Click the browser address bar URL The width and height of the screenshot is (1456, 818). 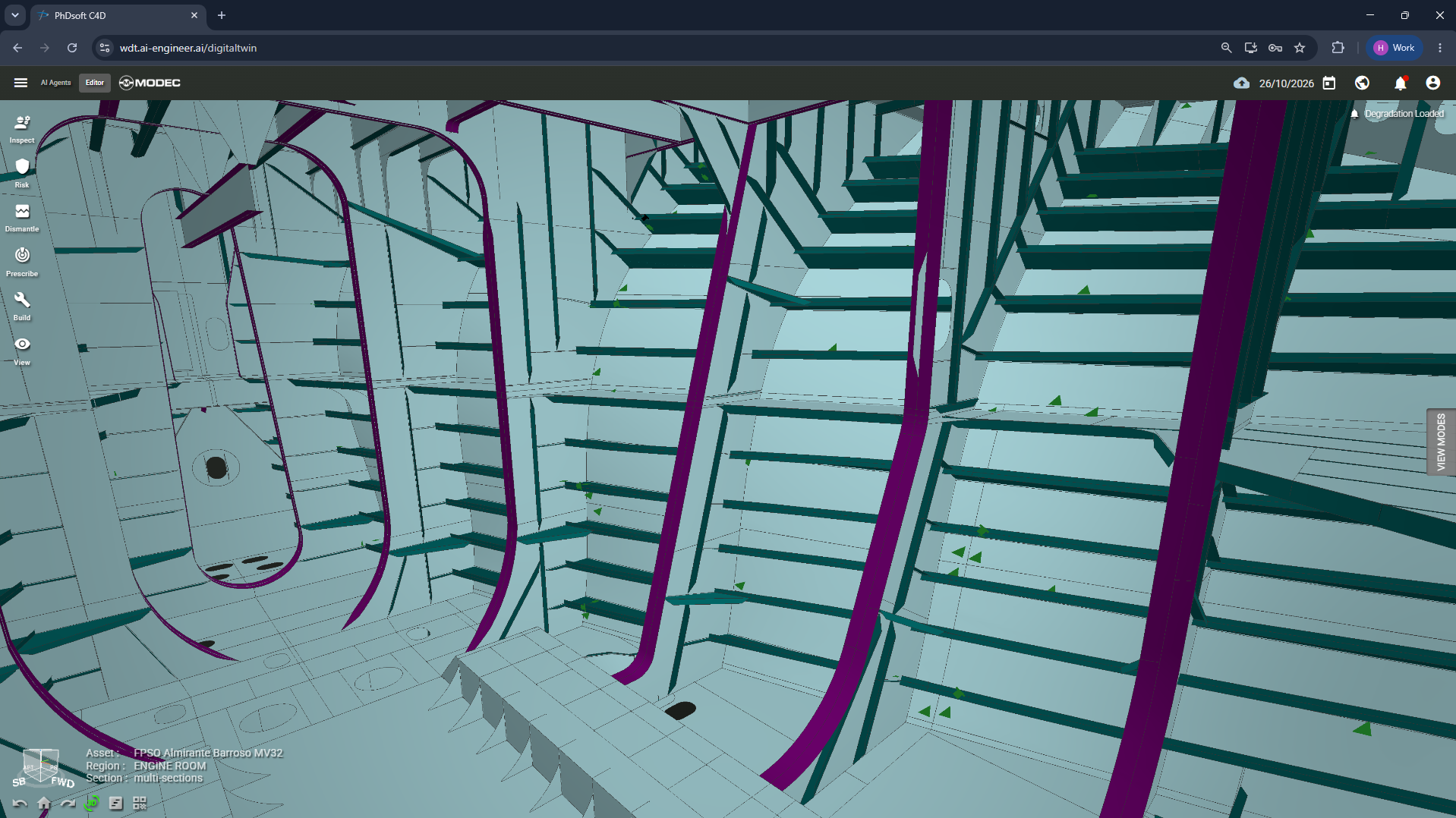click(188, 48)
